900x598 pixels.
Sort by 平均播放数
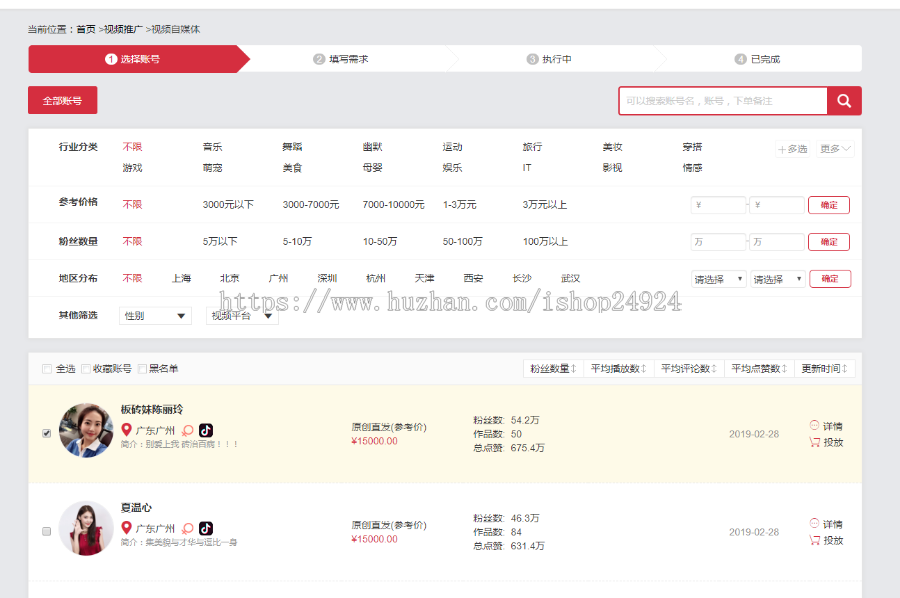tap(619, 368)
